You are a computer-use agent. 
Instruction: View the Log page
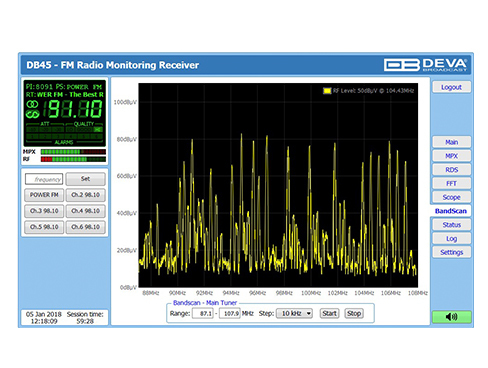pyautogui.click(x=452, y=238)
